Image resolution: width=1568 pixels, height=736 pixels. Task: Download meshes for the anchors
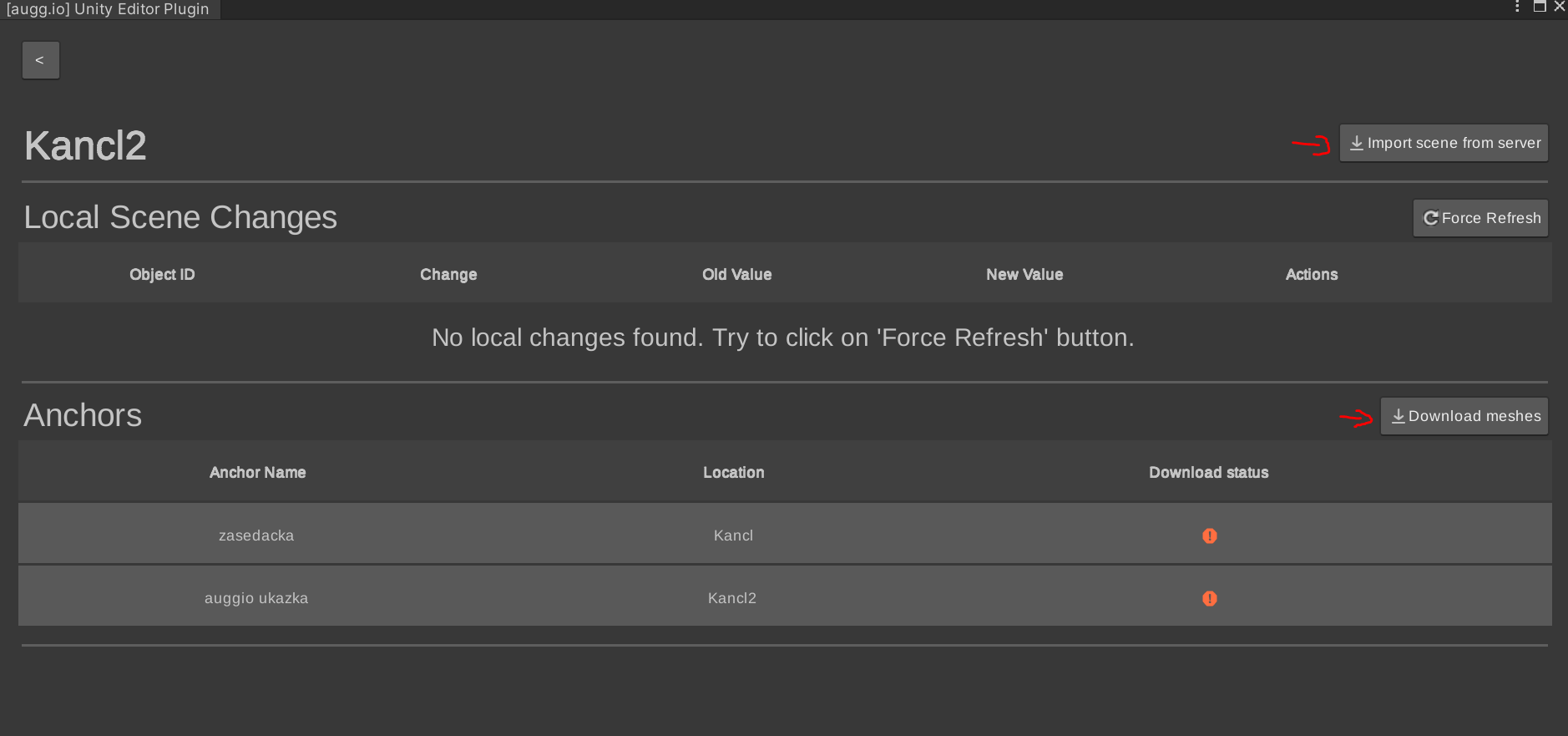pyautogui.click(x=1464, y=416)
